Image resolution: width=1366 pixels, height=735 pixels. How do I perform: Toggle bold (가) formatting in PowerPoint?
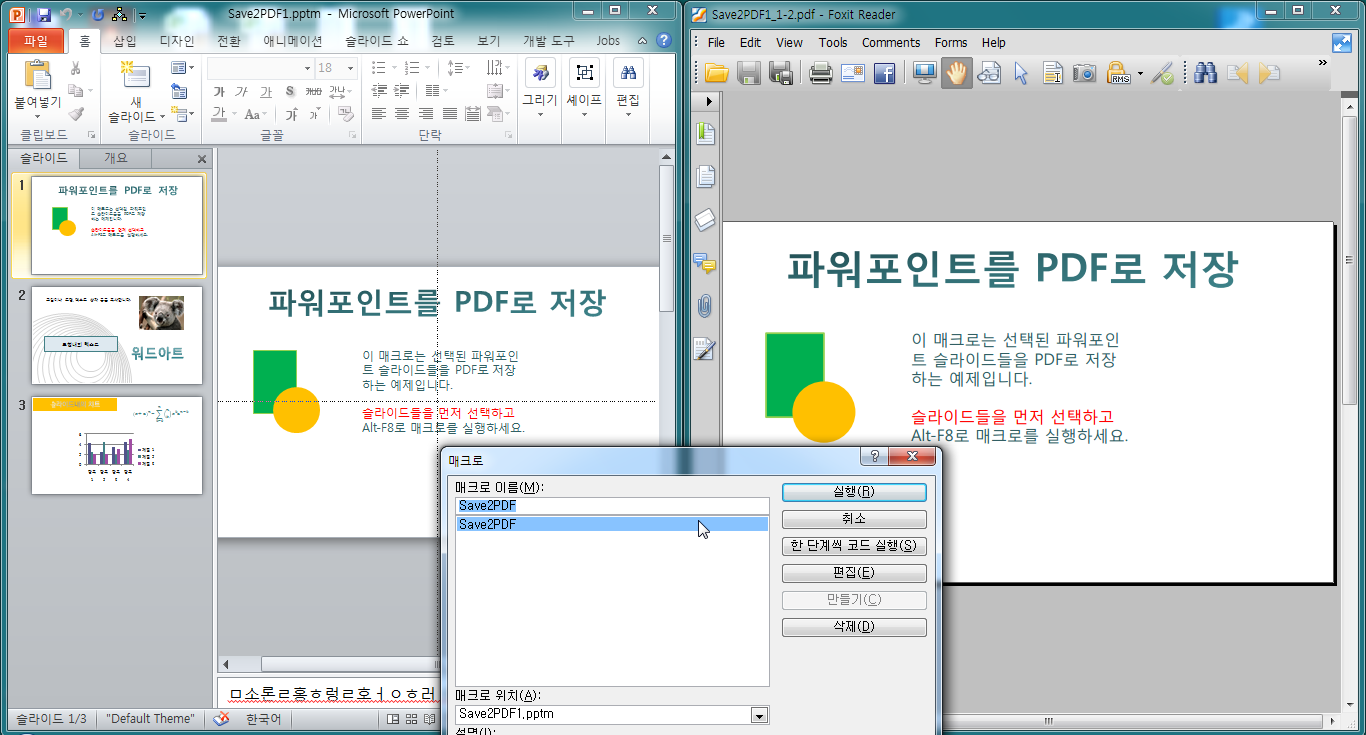[219, 92]
